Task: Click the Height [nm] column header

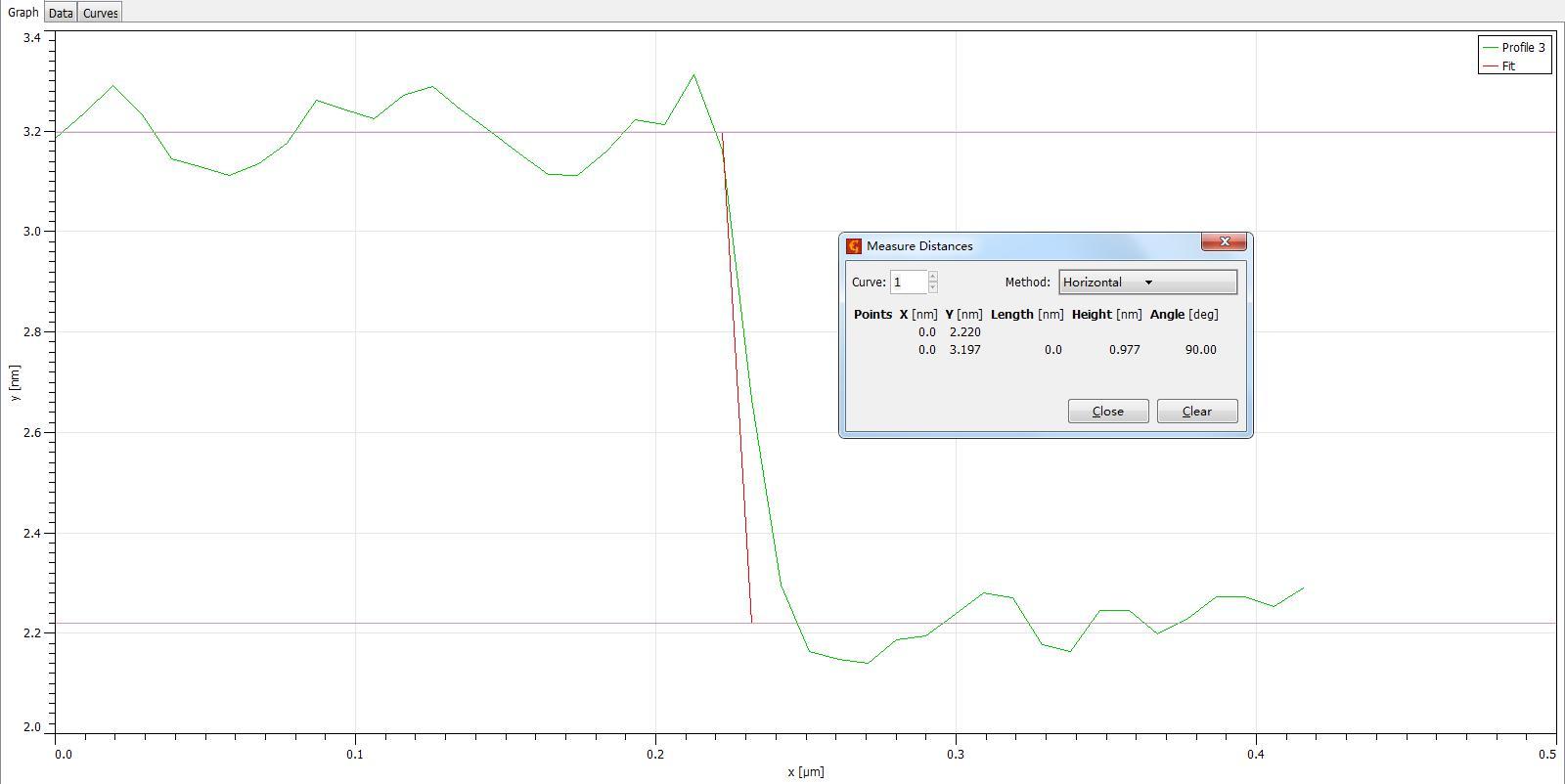Action: 1106,315
